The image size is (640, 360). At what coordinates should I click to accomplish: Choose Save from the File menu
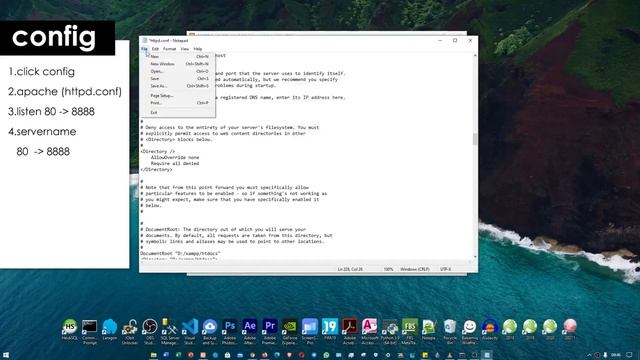[178, 79]
